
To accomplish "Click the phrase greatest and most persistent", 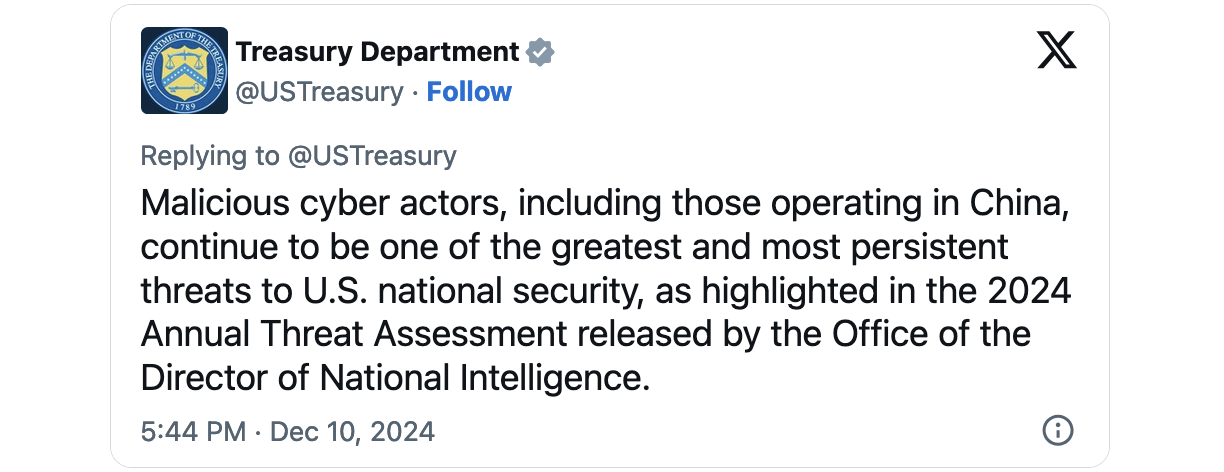I will 776,247.
